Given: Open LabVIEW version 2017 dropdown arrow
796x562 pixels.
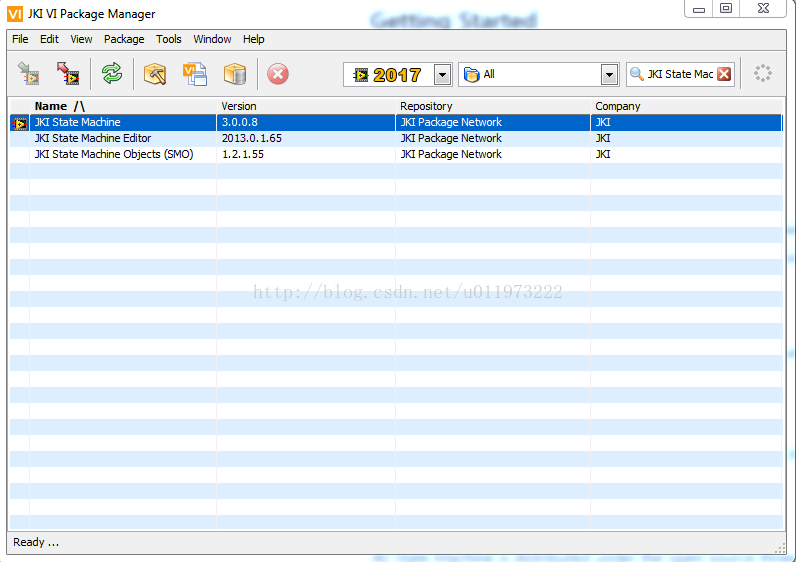Looking at the screenshot, I should coord(442,75).
